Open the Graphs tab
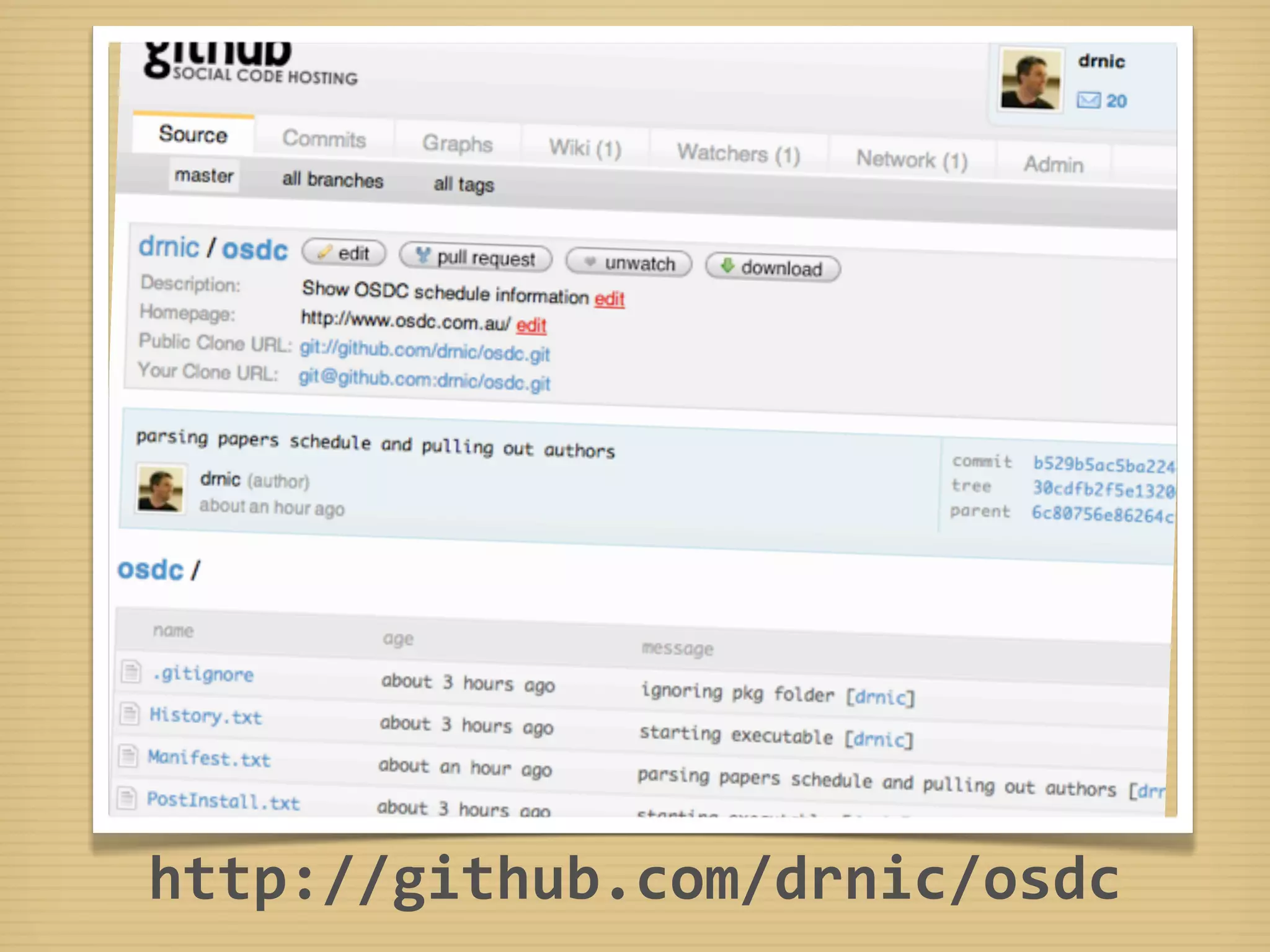This screenshot has height=952, width=1270. (457, 144)
